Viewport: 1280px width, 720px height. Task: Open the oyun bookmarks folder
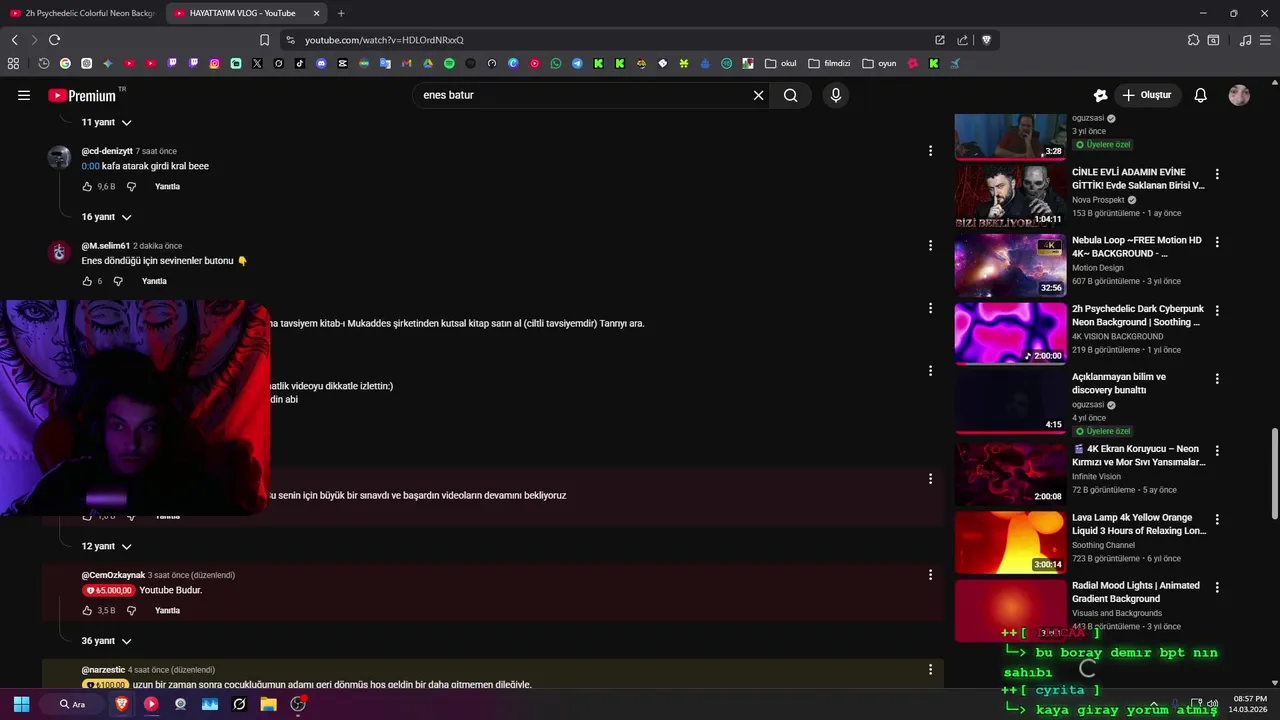pos(879,63)
